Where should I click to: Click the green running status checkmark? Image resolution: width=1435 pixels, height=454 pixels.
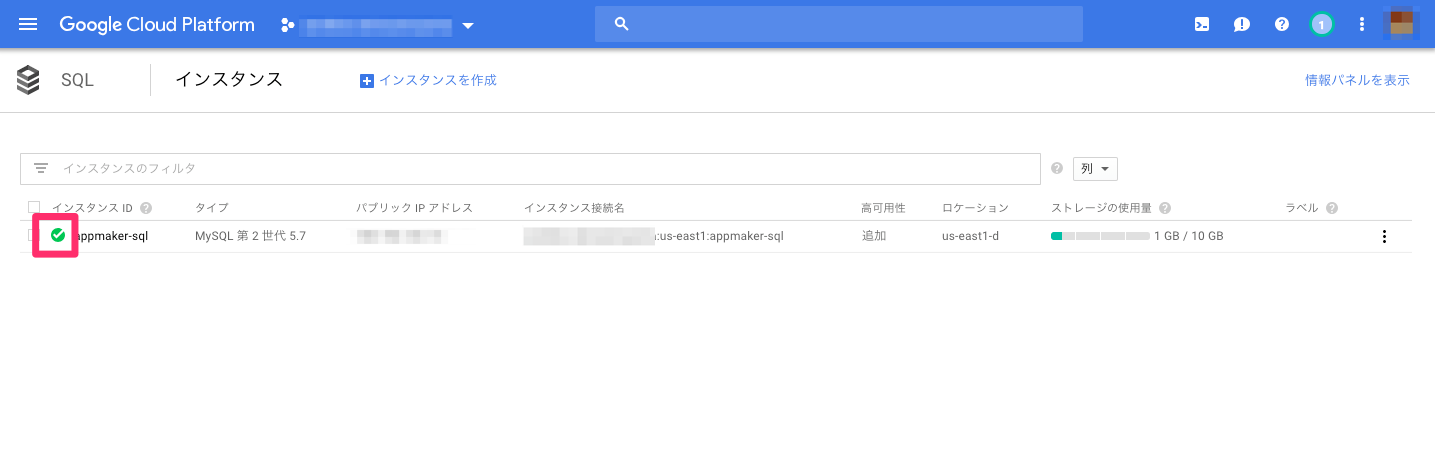click(58, 235)
